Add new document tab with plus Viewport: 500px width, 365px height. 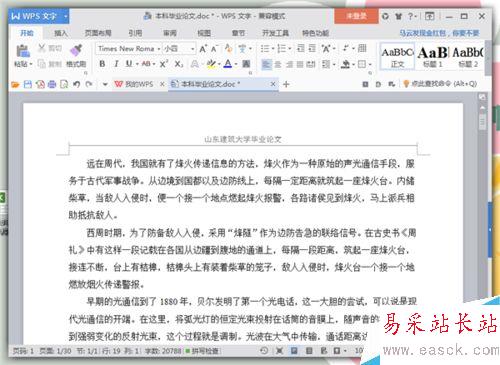point(286,84)
